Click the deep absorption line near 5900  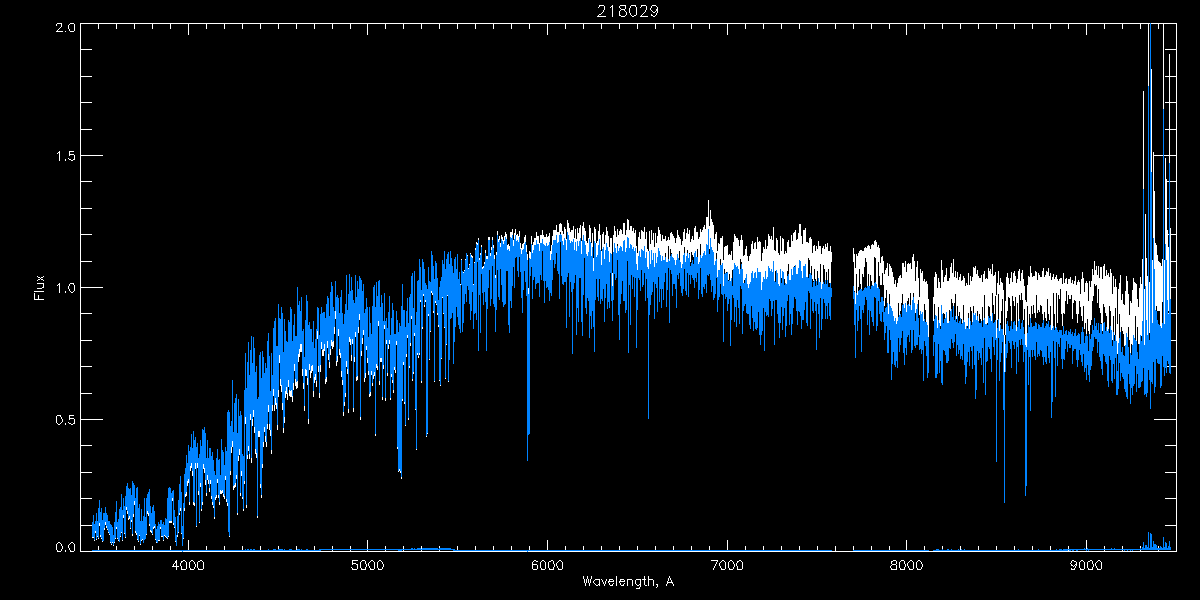click(x=528, y=430)
